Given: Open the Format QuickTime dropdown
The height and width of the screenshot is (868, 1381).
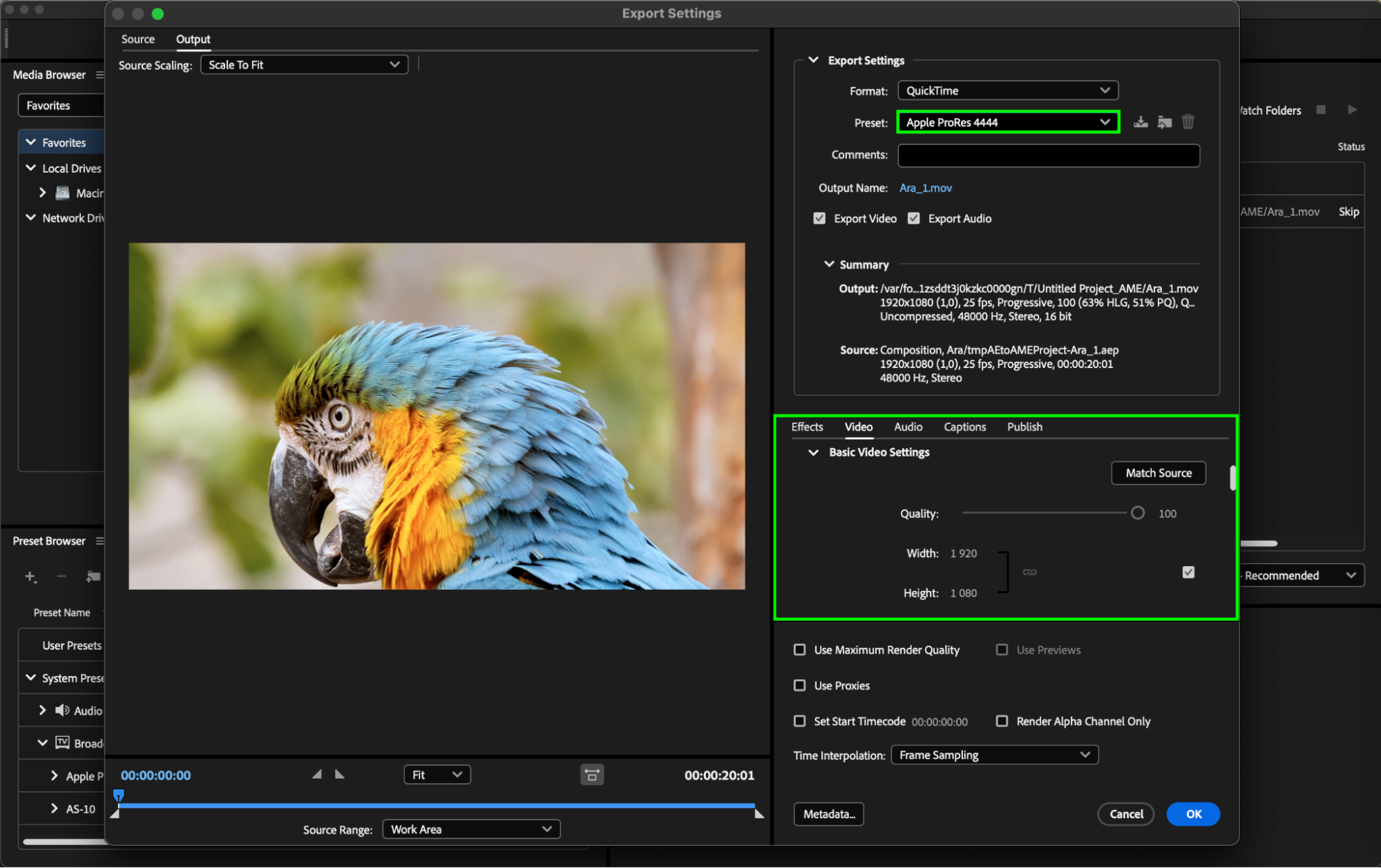Looking at the screenshot, I should point(1007,90).
